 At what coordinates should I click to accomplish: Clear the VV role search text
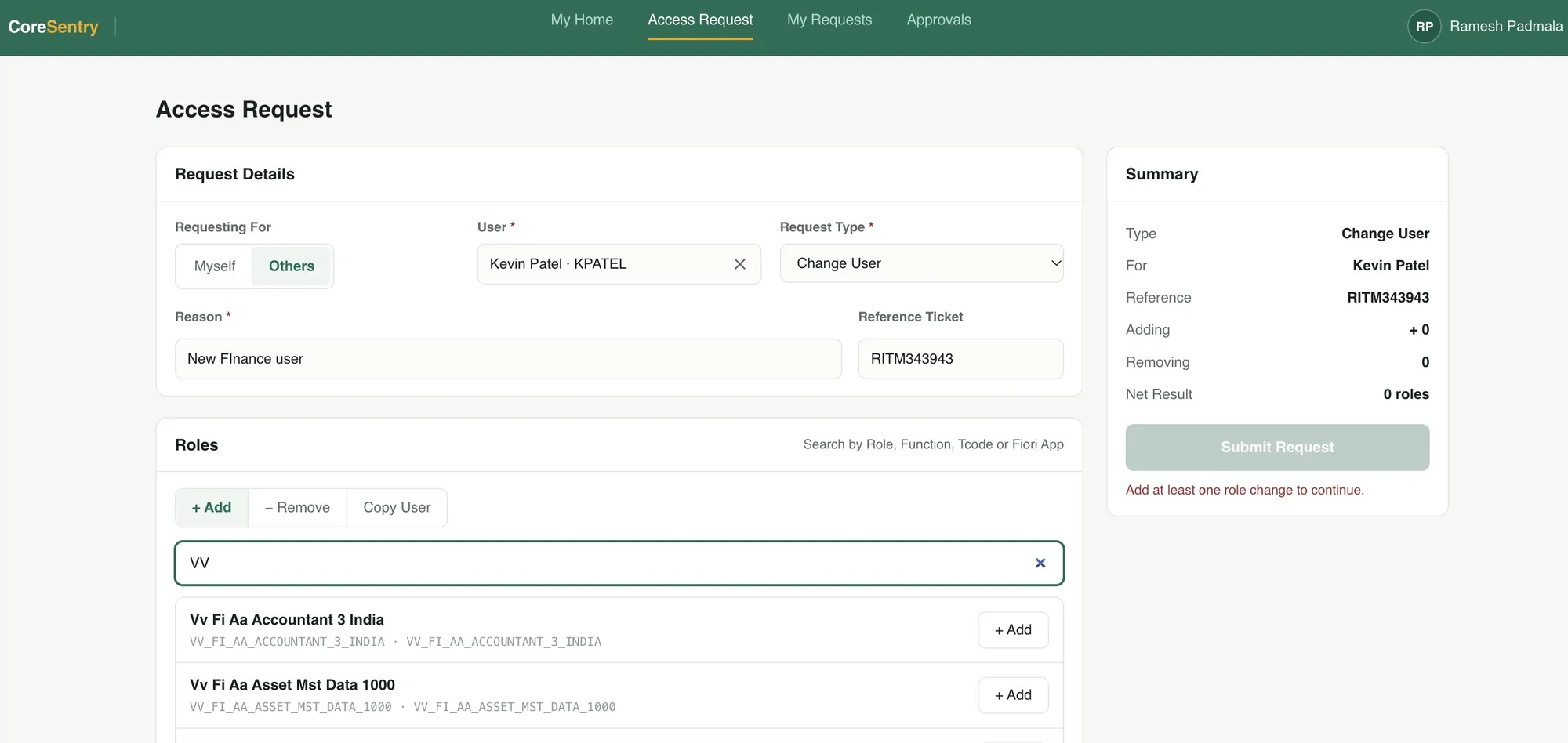pos(1040,563)
